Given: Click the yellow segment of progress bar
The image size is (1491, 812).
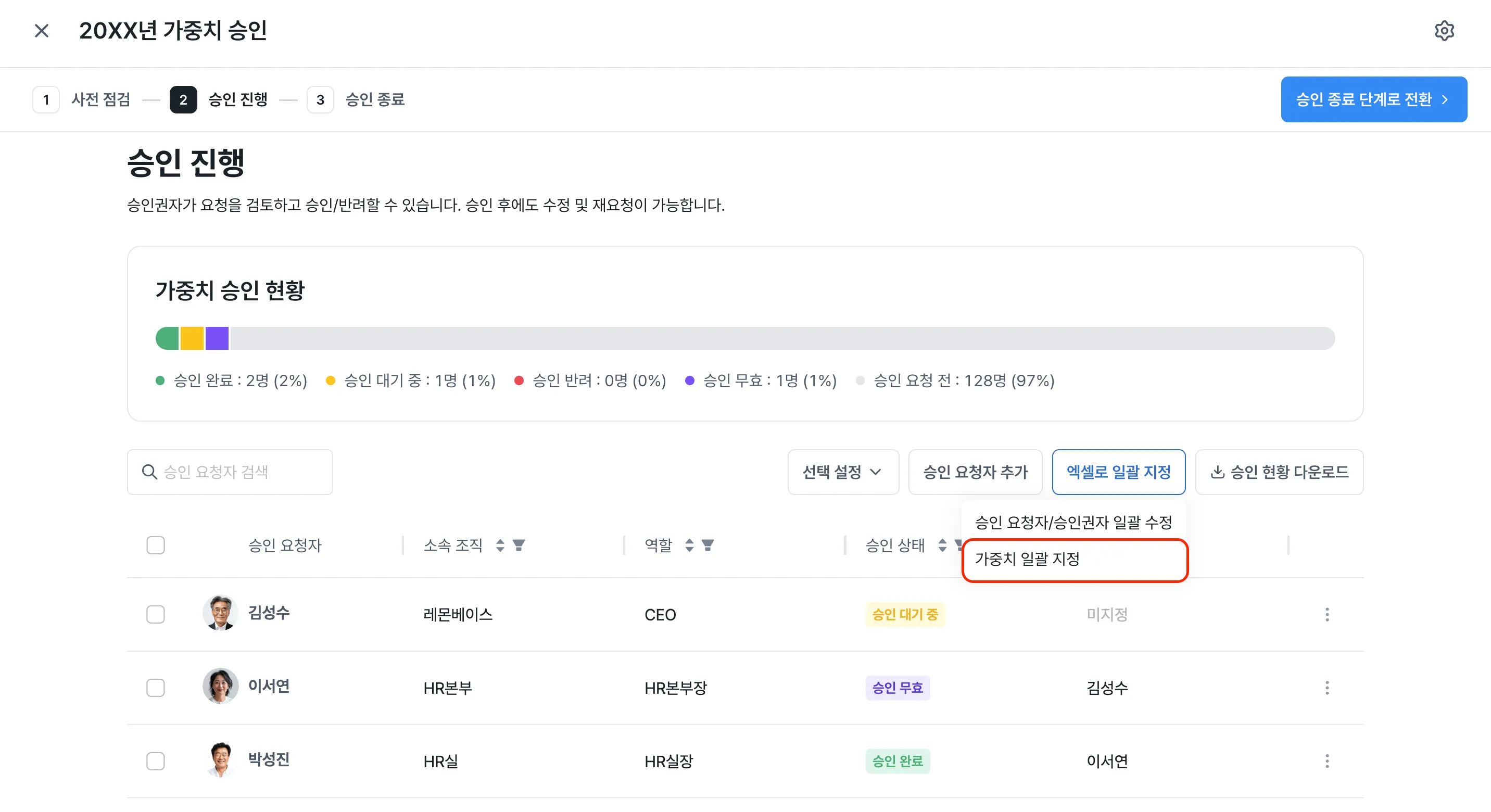Looking at the screenshot, I should pyautogui.click(x=192, y=338).
